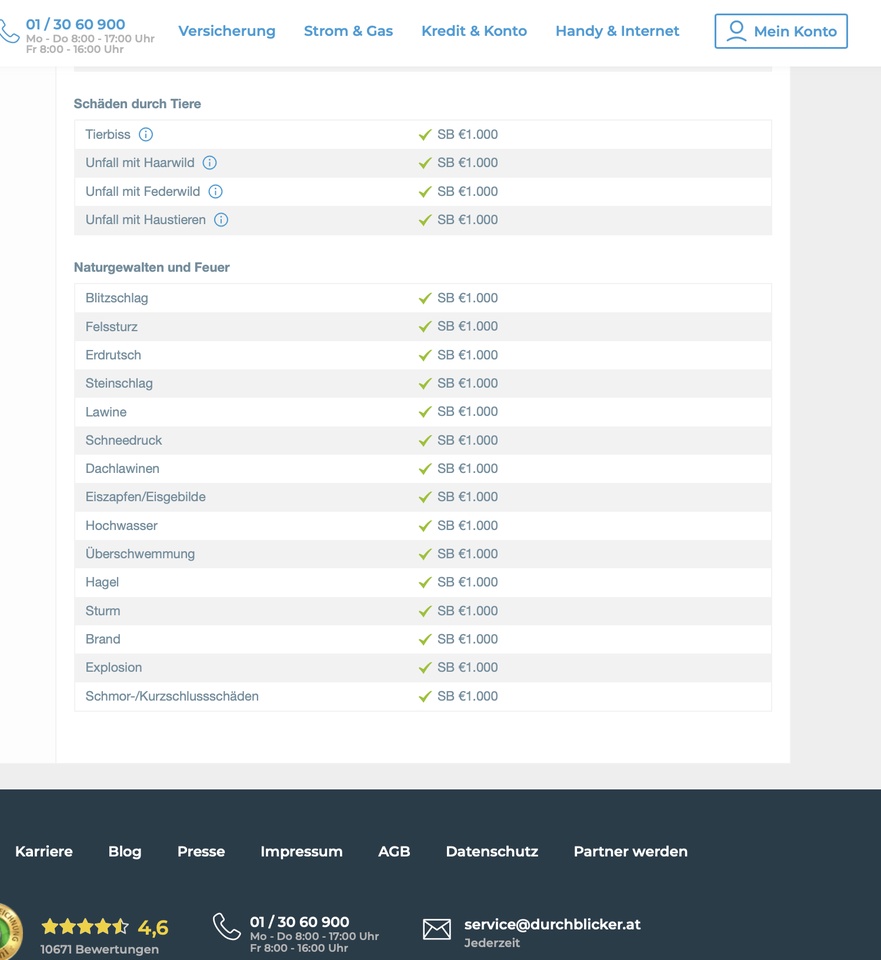Click the star rating in the footer
This screenshot has width=881, height=960.
[x=85, y=927]
